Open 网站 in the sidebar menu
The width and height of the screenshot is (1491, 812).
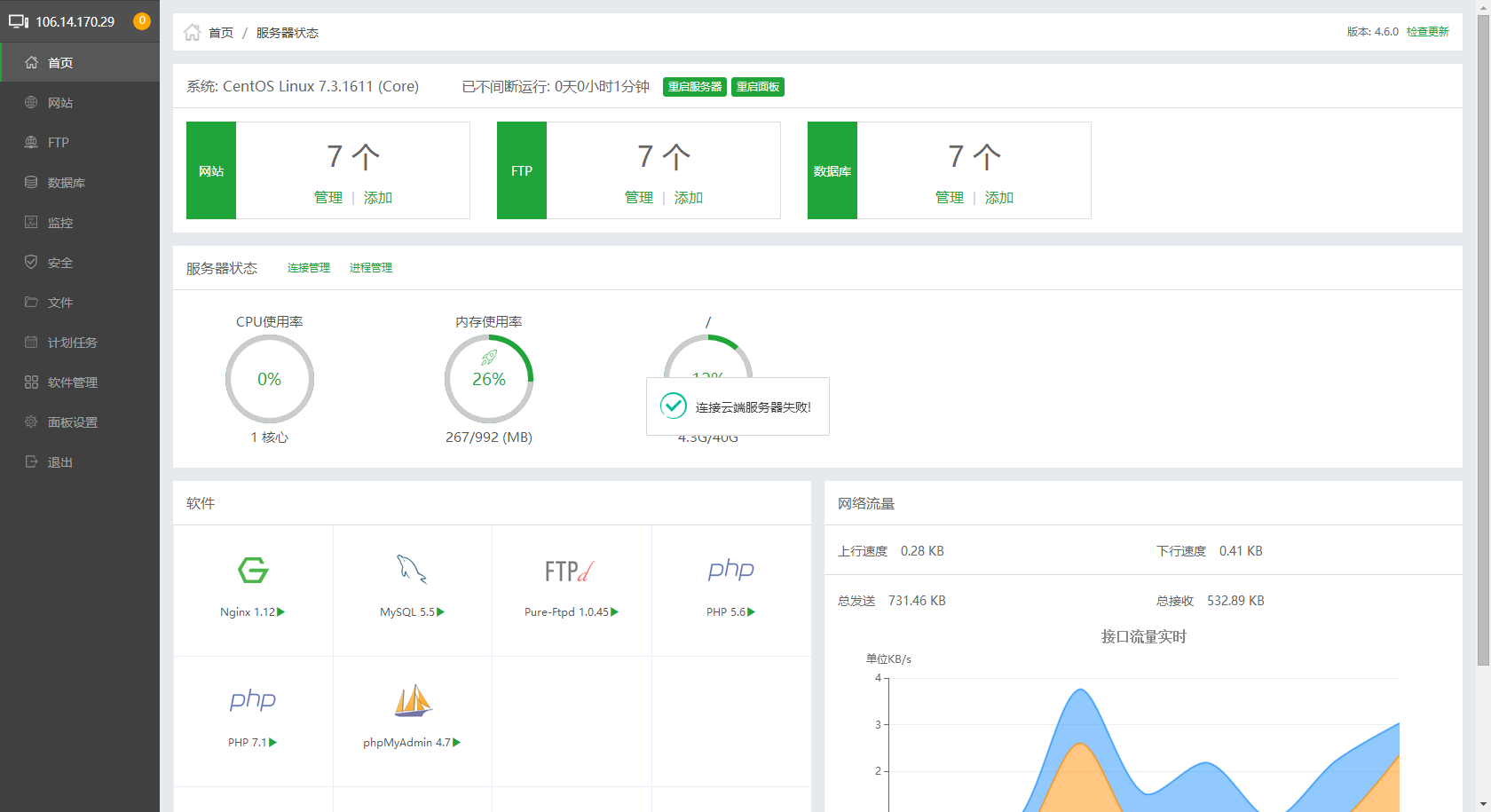[x=80, y=102]
